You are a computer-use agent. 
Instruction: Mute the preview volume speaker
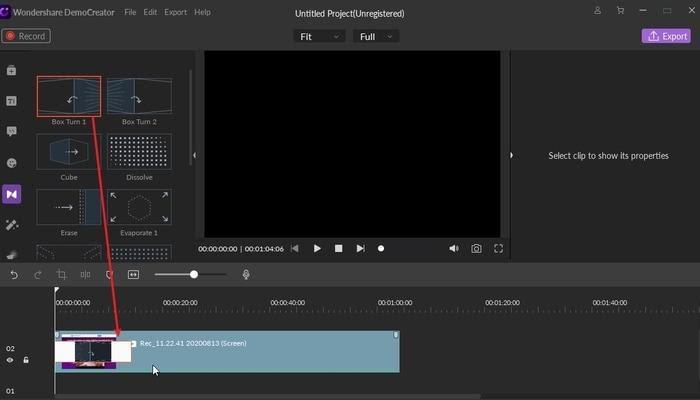point(453,248)
